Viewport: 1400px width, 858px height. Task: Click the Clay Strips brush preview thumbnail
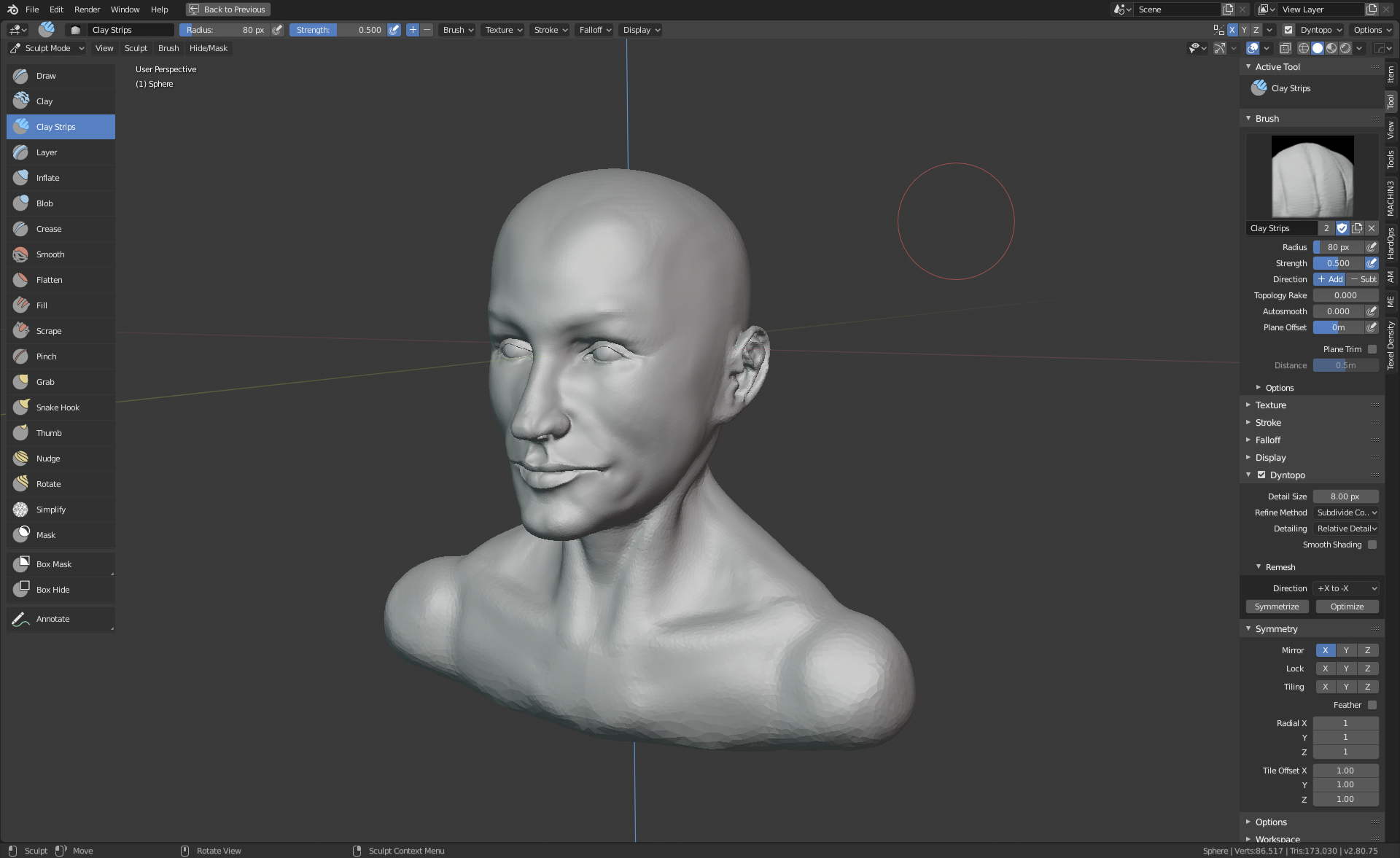(x=1312, y=176)
